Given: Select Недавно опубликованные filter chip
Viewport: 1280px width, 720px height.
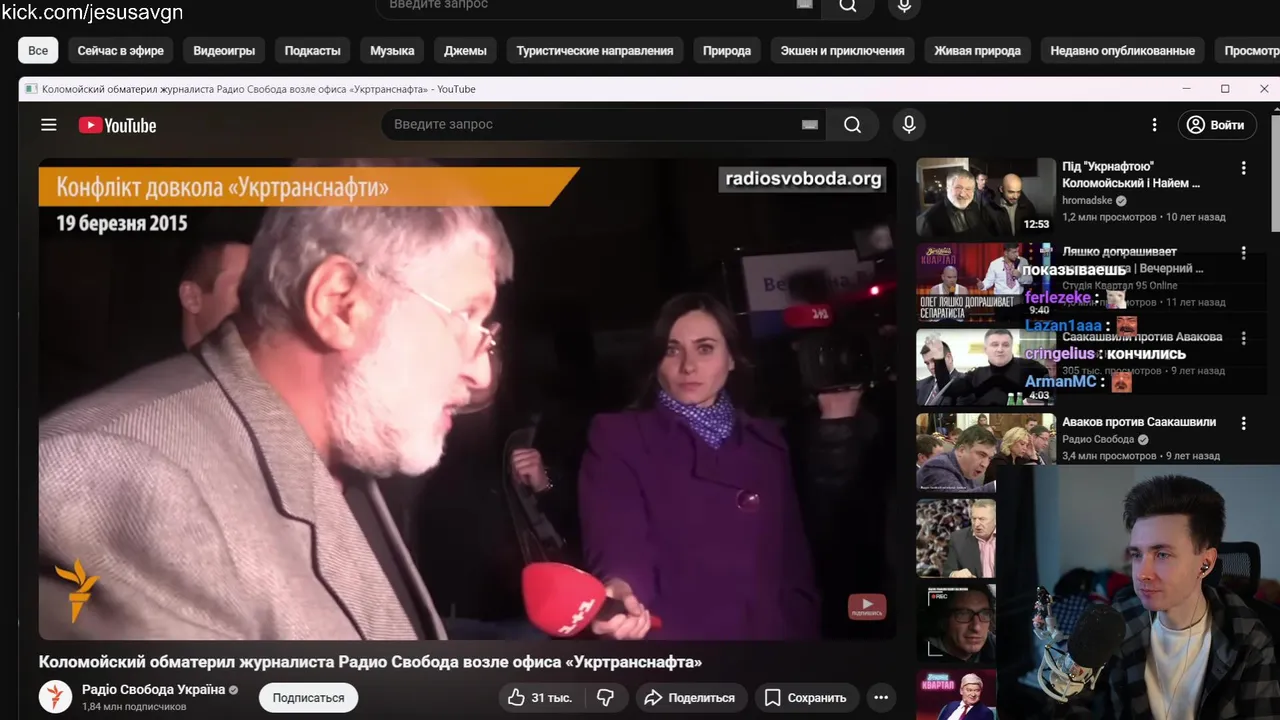Looking at the screenshot, I should tap(1122, 50).
